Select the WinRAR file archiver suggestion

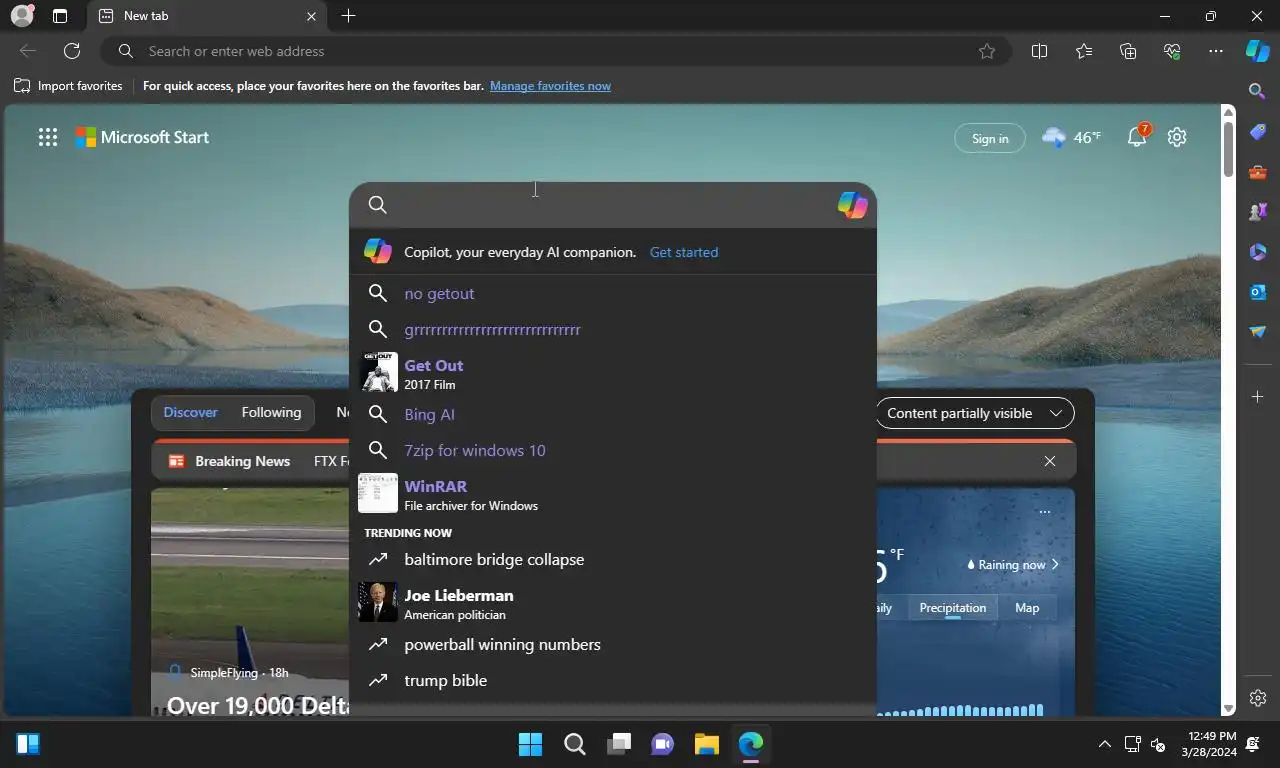click(x=613, y=493)
